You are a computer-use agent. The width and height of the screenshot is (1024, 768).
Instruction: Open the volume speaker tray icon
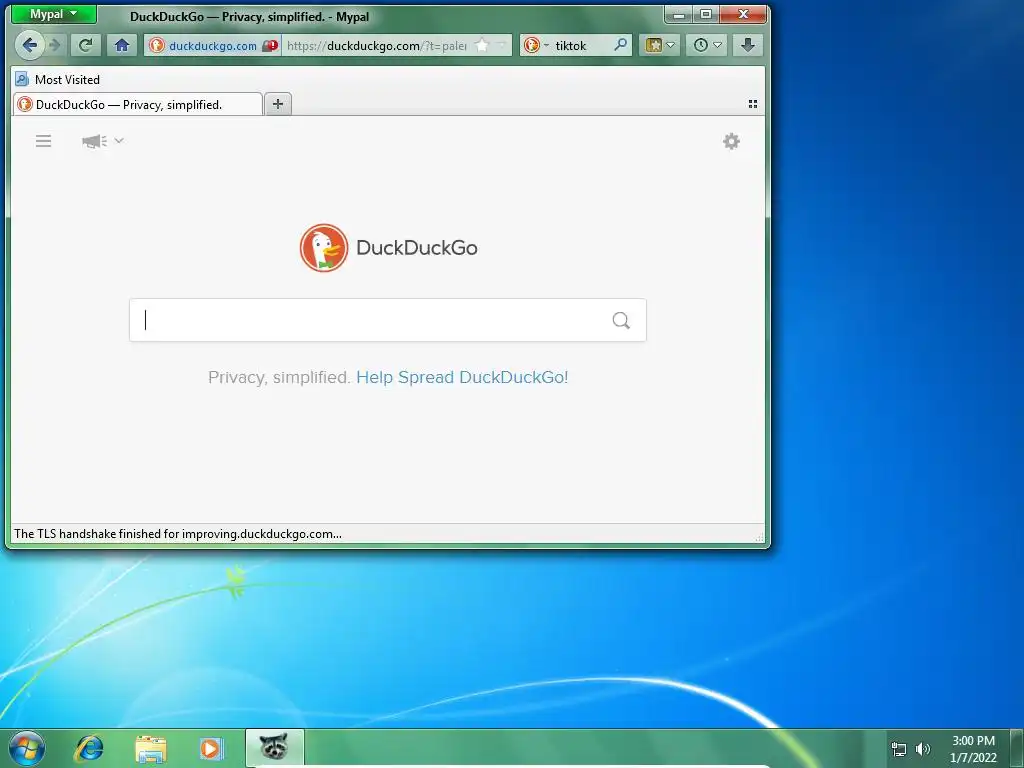(923, 749)
